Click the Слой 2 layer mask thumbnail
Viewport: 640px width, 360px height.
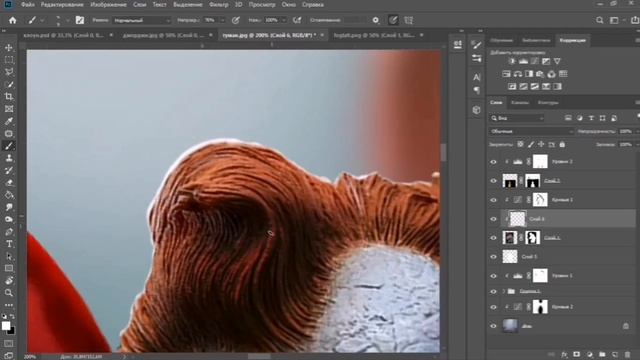(532, 180)
